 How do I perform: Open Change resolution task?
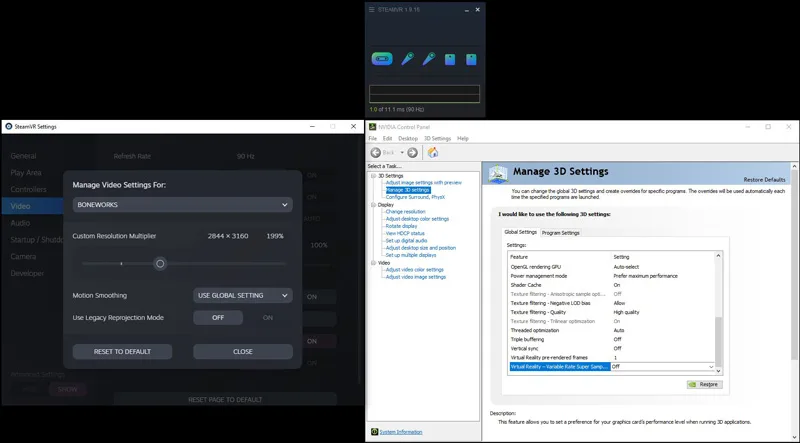[406, 211]
